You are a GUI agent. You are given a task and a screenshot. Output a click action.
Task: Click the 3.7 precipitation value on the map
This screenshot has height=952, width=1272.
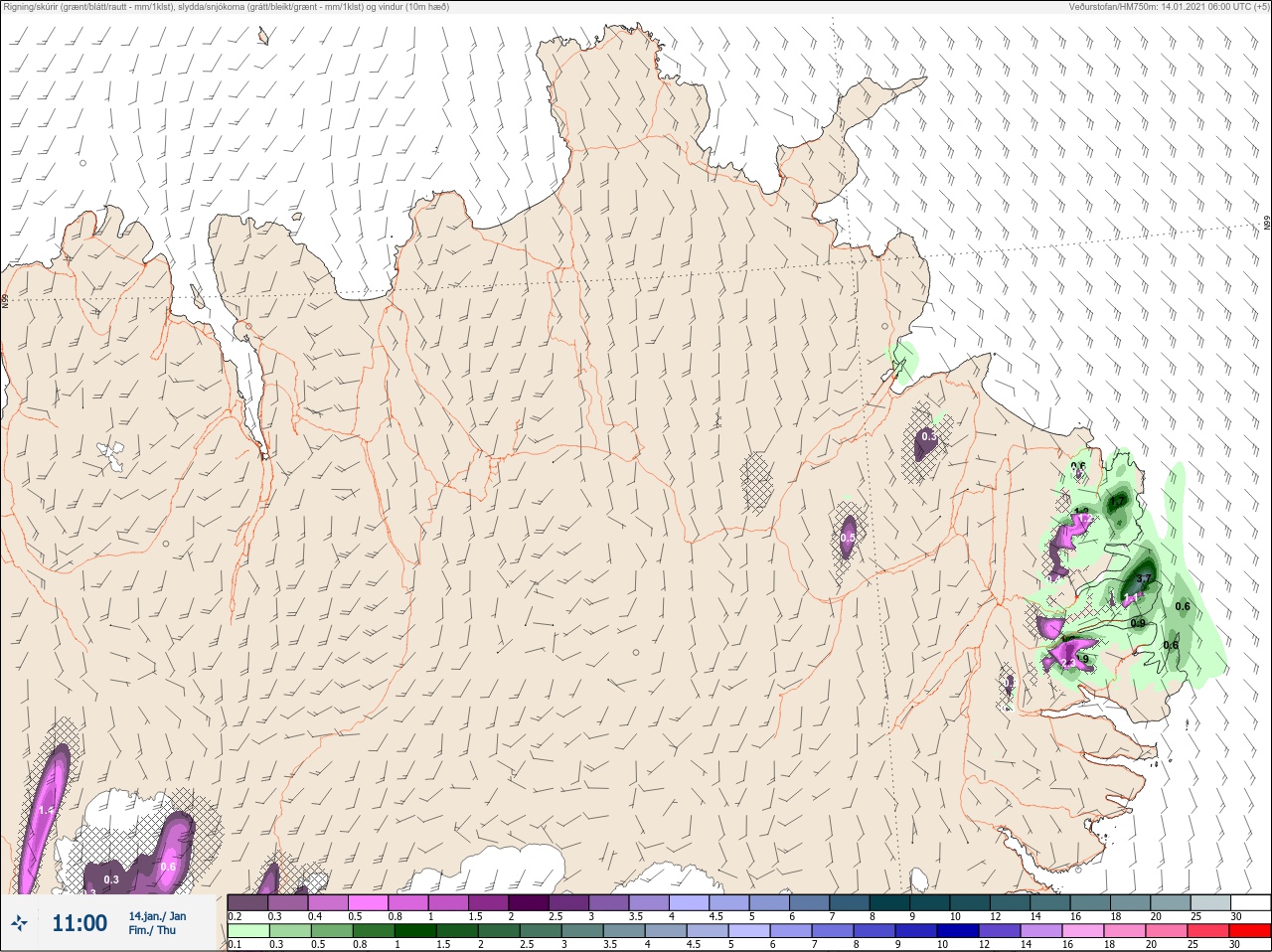(1144, 578)
